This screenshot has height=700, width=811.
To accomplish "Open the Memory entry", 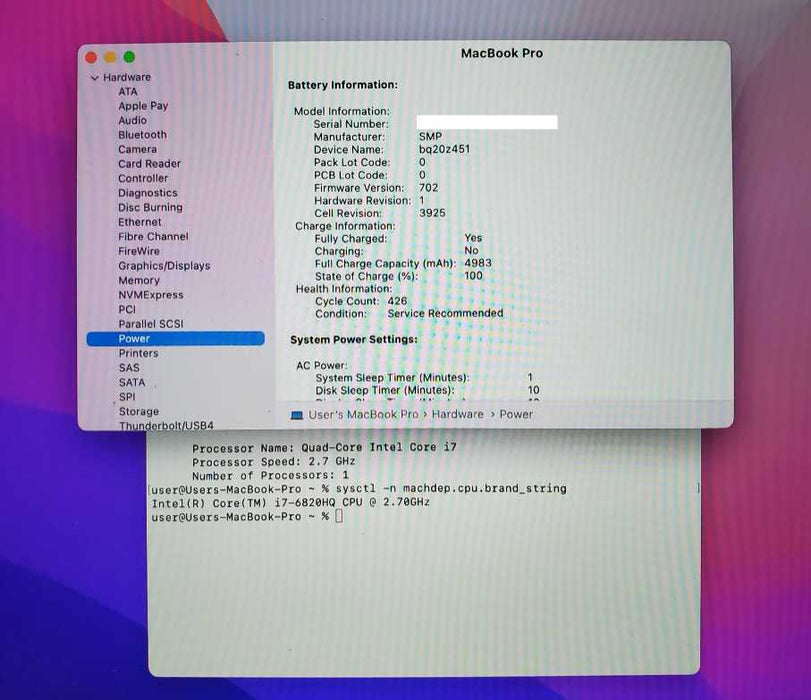I will coord(139,280).
